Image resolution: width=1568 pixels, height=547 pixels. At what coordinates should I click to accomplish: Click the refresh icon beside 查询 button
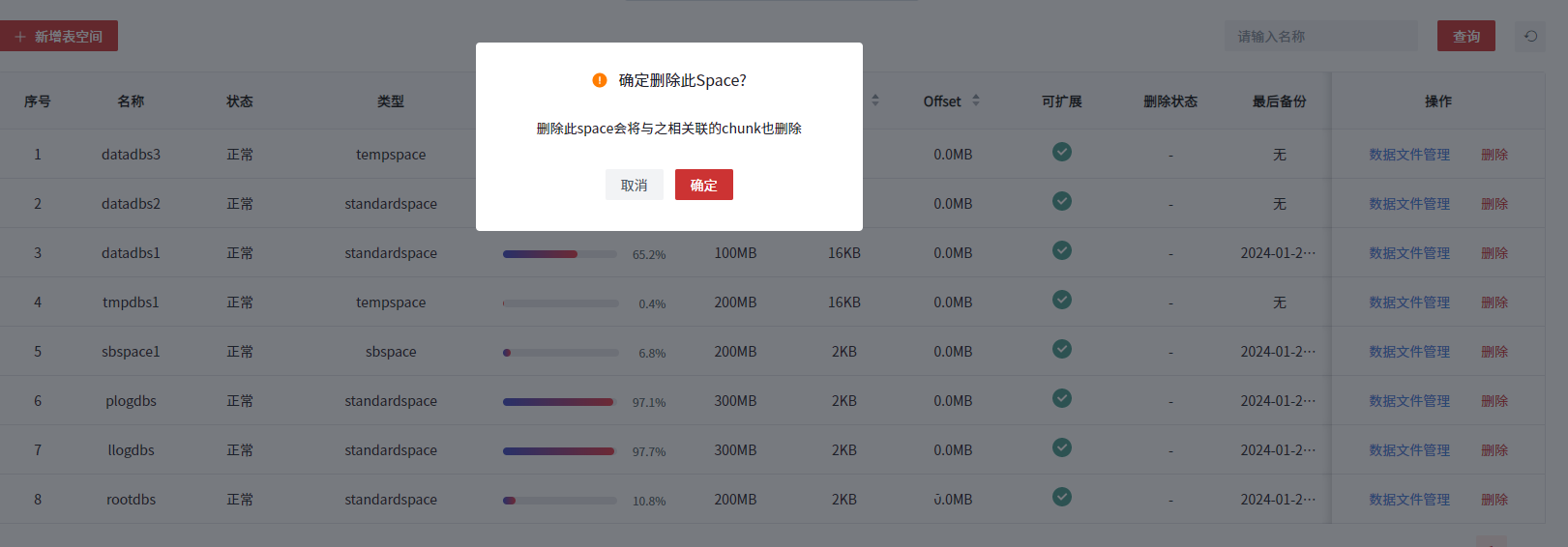coord(1530,36)
